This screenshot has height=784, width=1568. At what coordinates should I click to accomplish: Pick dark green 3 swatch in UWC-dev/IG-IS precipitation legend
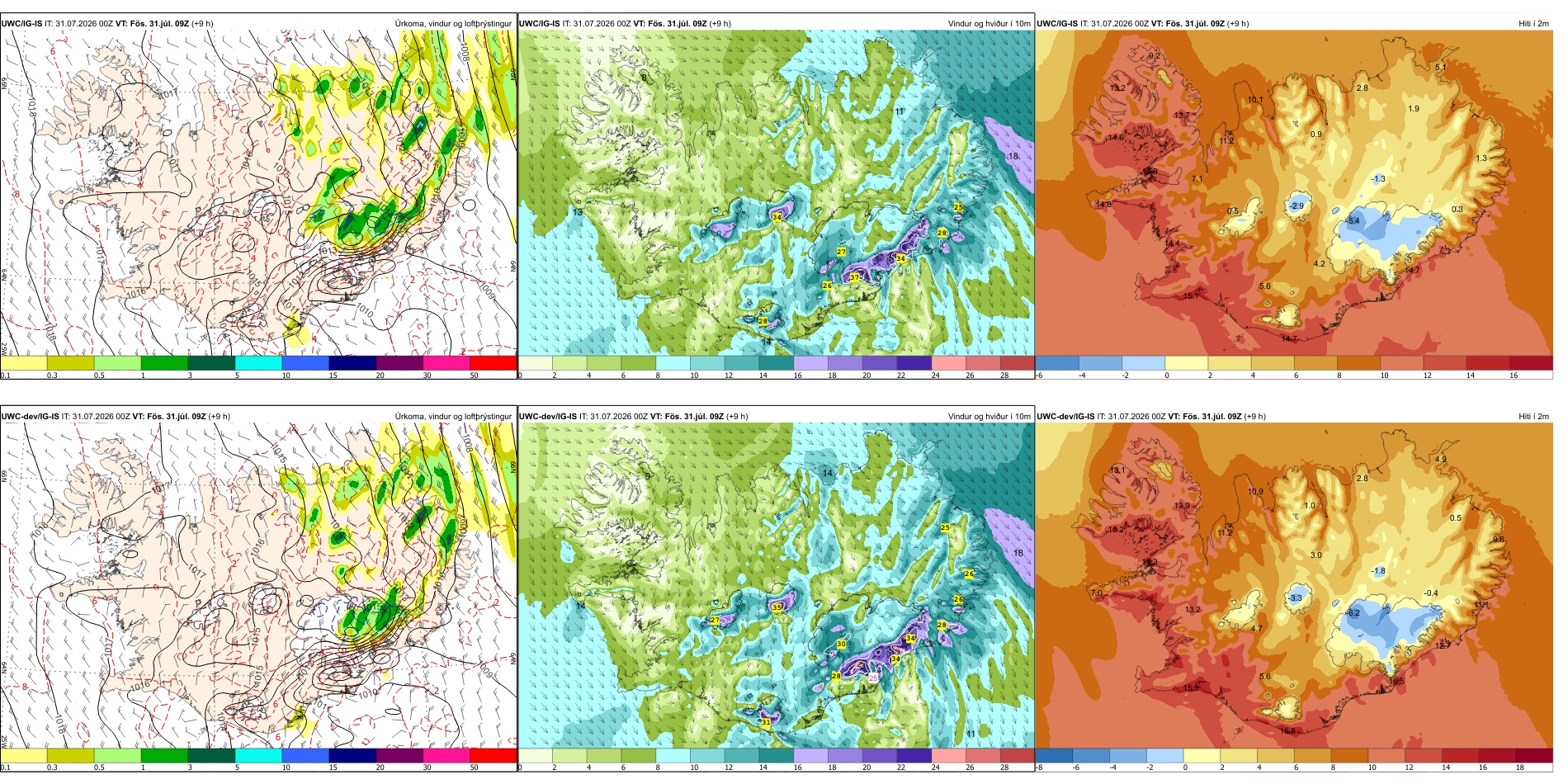tap(211, 755)
